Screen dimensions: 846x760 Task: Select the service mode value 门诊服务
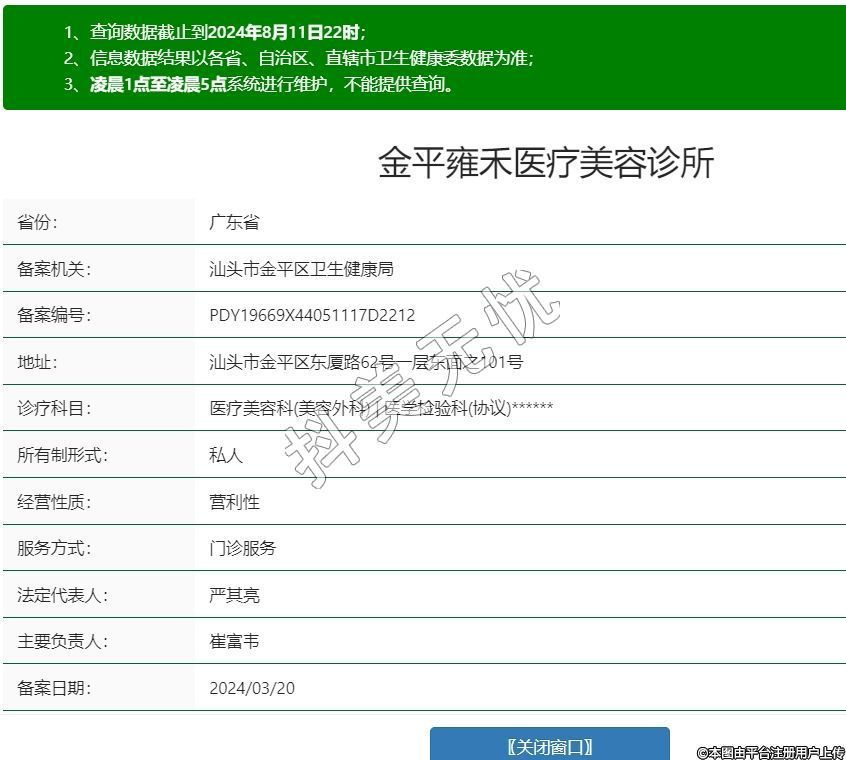[x=243, y=548]
